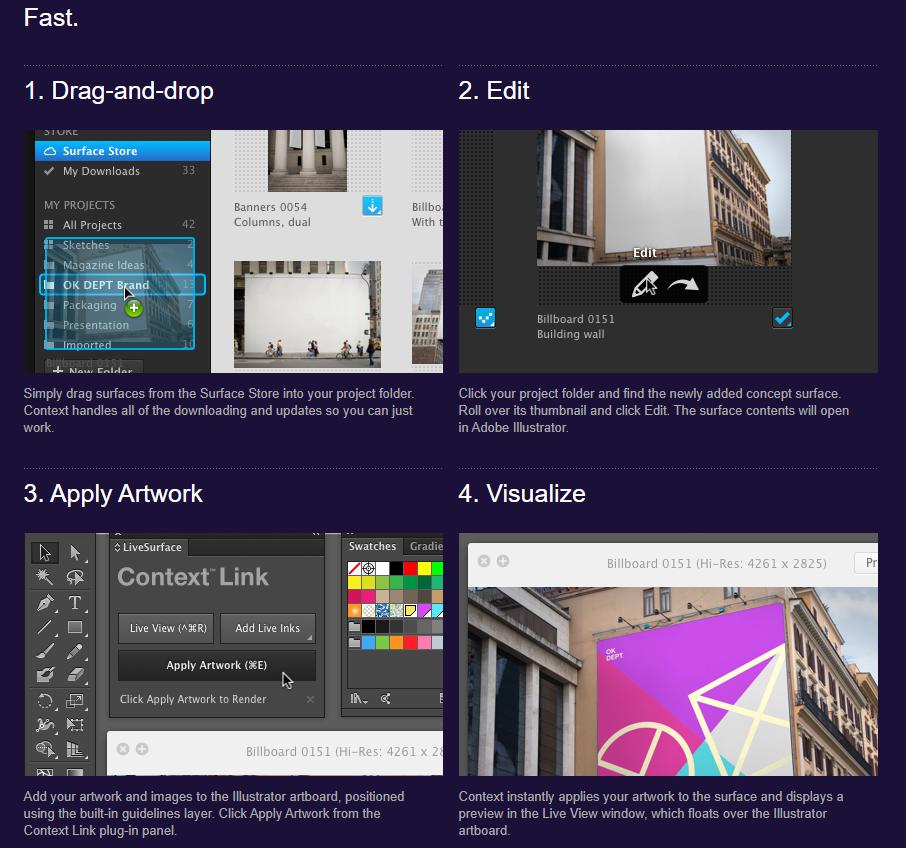Select the Warp tool
The image size is (906, 848).
(x=44, y=724)
